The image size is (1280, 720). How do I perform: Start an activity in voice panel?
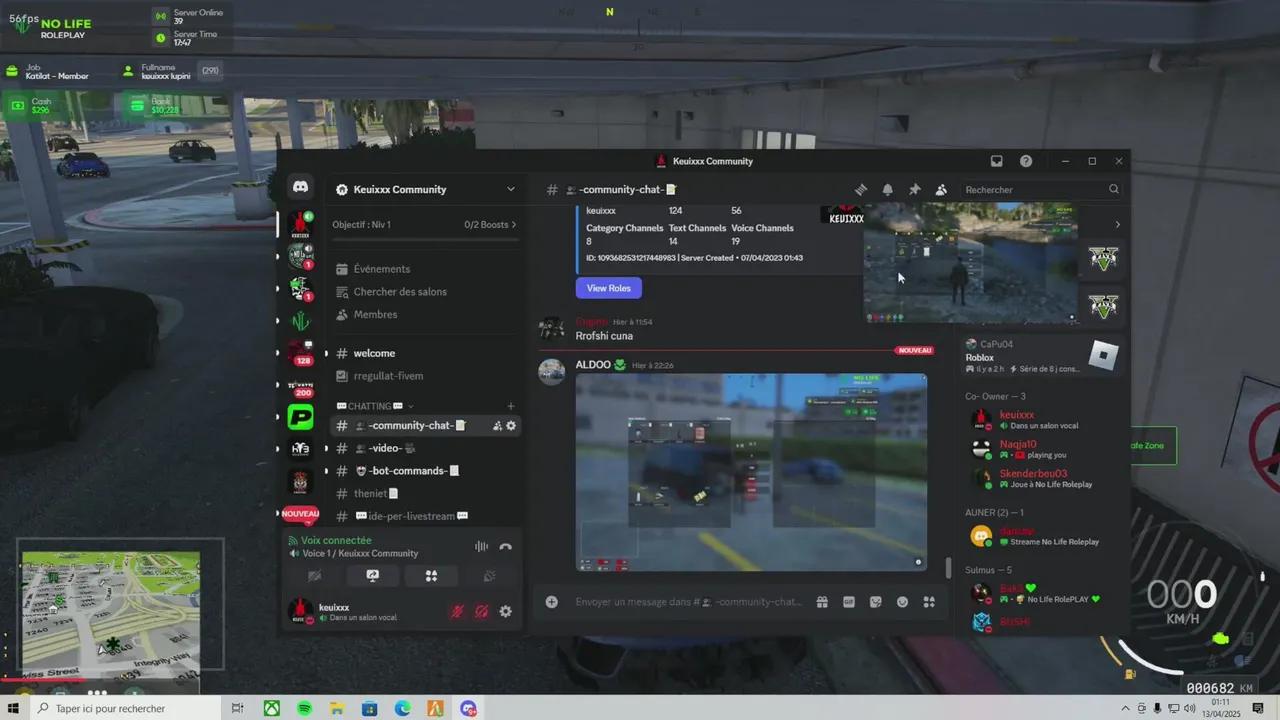pos(431,576)
